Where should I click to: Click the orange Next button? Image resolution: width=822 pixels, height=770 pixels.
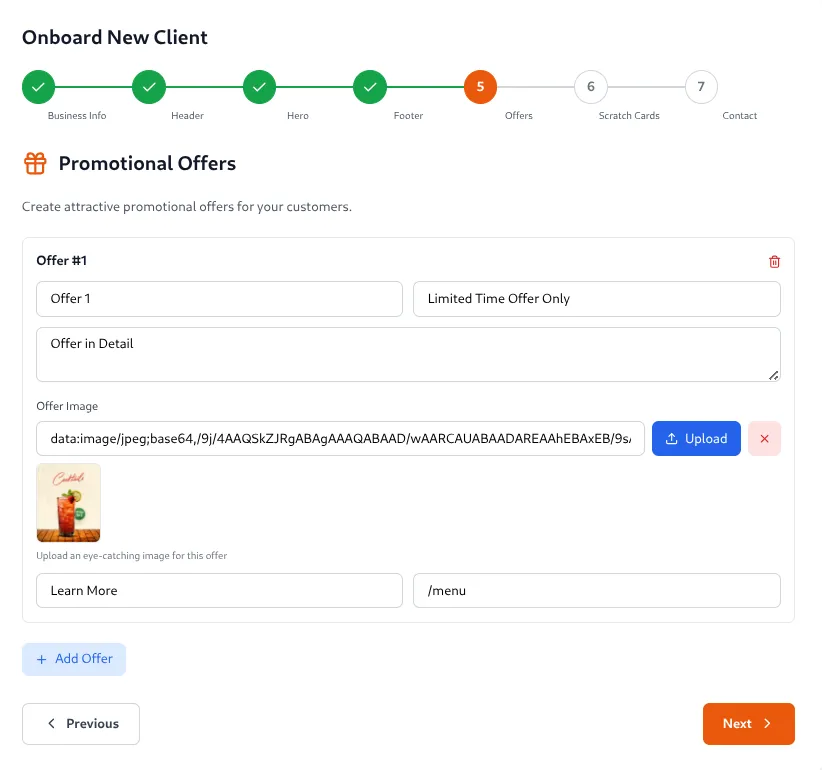pyautogui.click(x=748, y=724)
